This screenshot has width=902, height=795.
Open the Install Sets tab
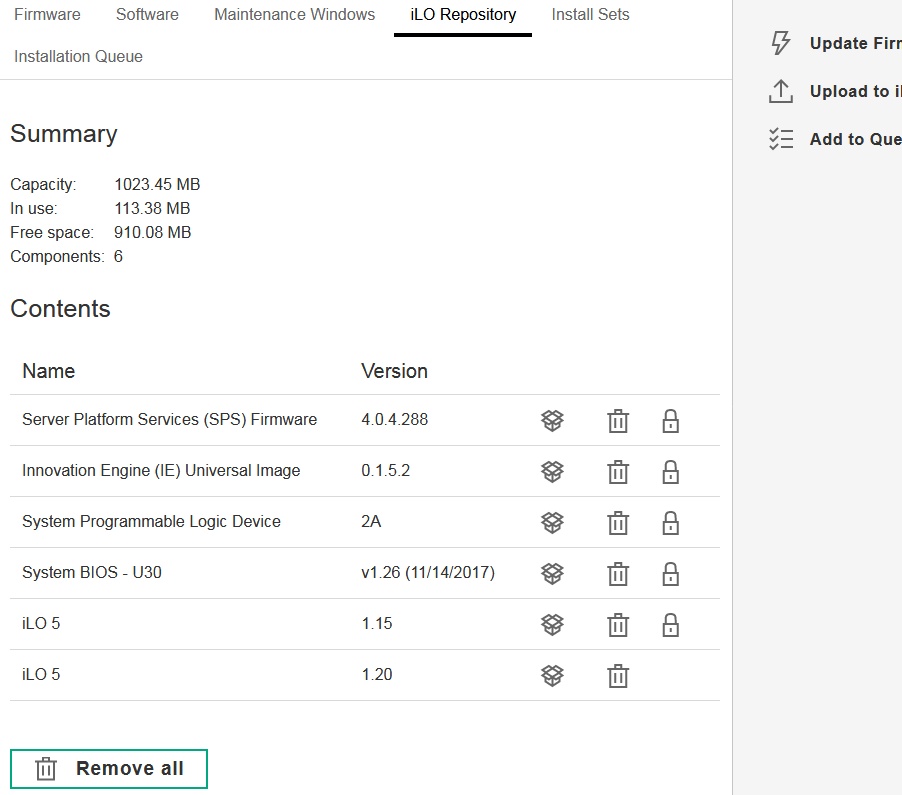(x=589, y=14)
